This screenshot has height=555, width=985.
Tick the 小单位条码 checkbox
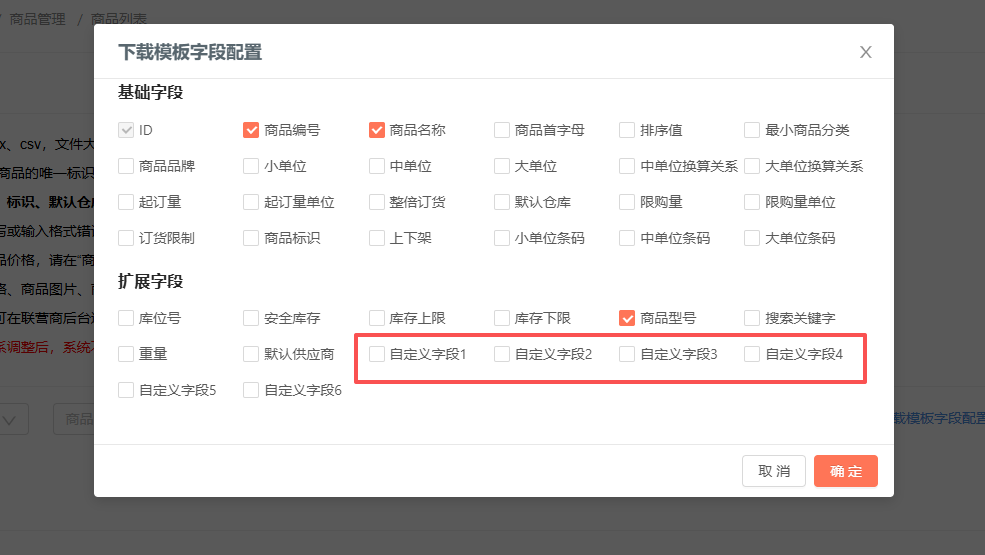point(501,238)
